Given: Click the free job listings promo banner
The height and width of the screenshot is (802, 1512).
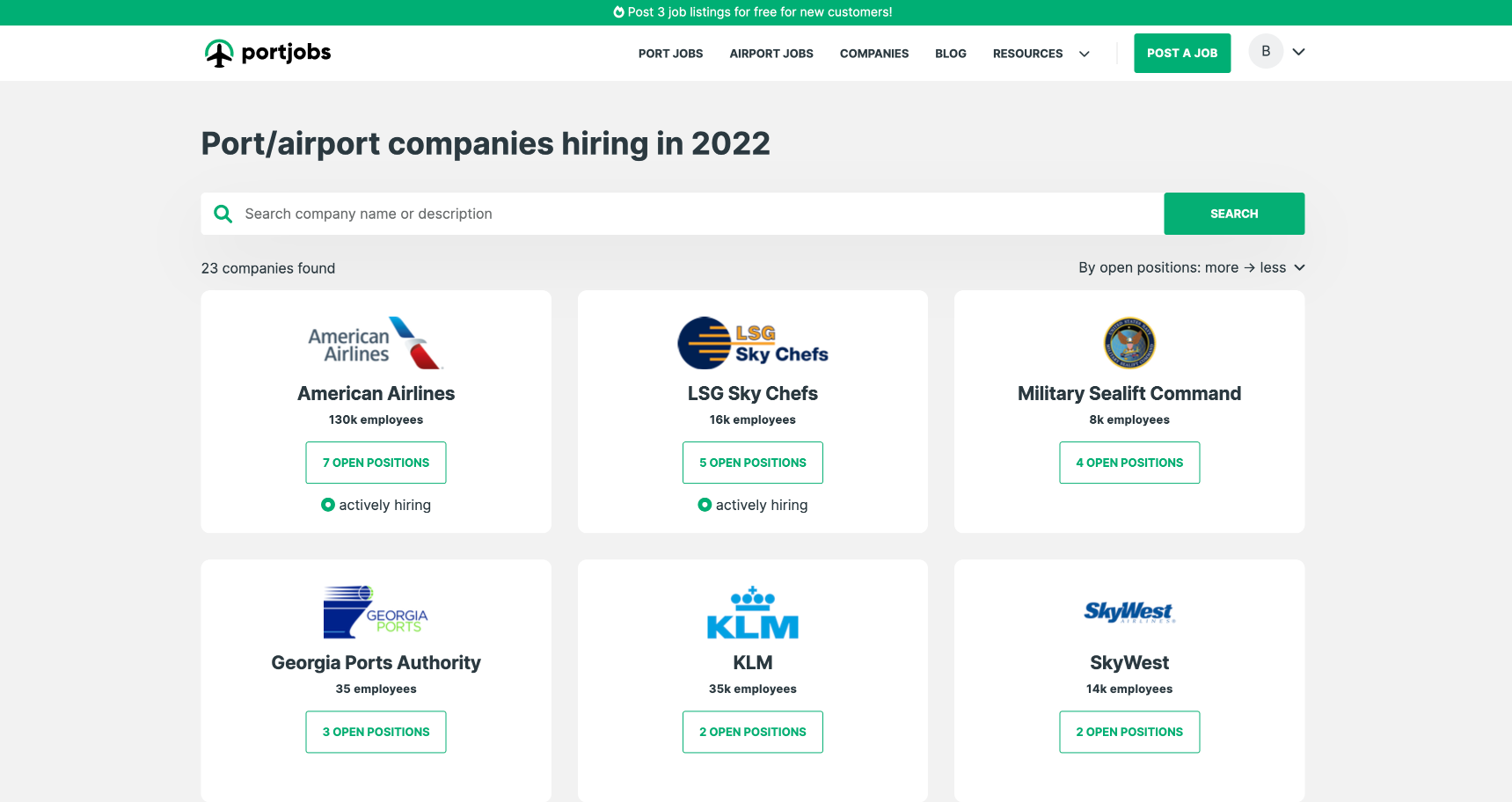Looking at the screenshot, I should tap(756, 12).
